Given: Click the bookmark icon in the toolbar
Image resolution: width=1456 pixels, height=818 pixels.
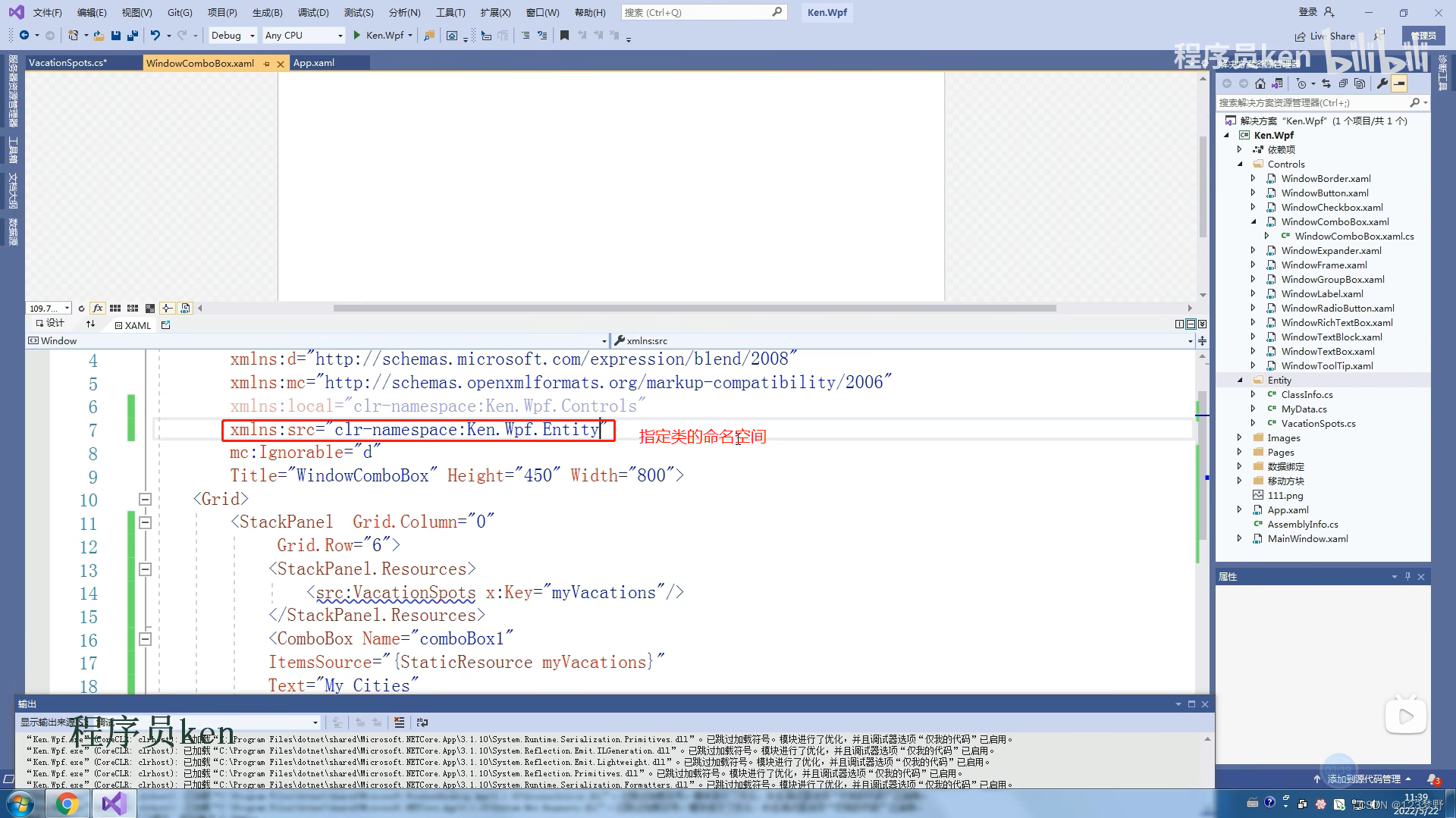Looking at the screenshot, I should [564, 36].
